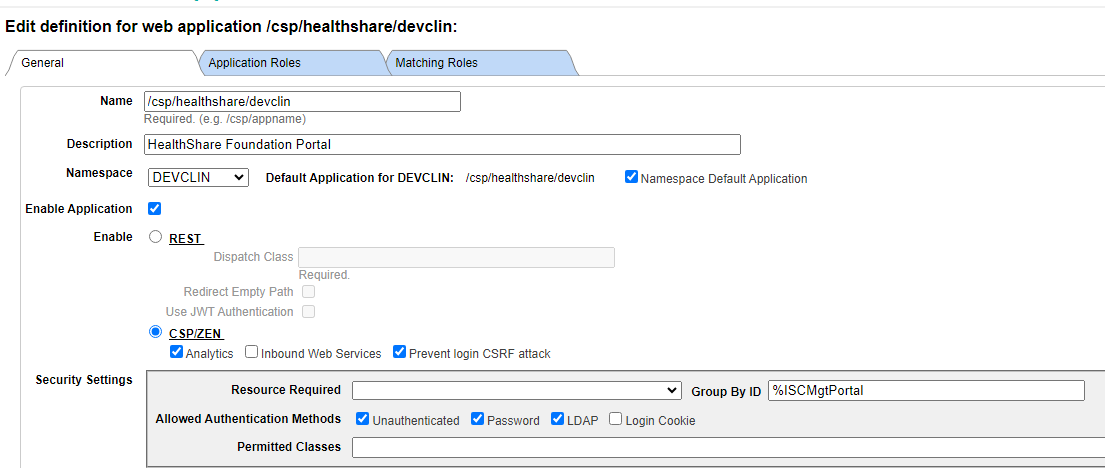1105x468 pixels.
Task: Select the REST radio button
Action: (x=156, y=237)
